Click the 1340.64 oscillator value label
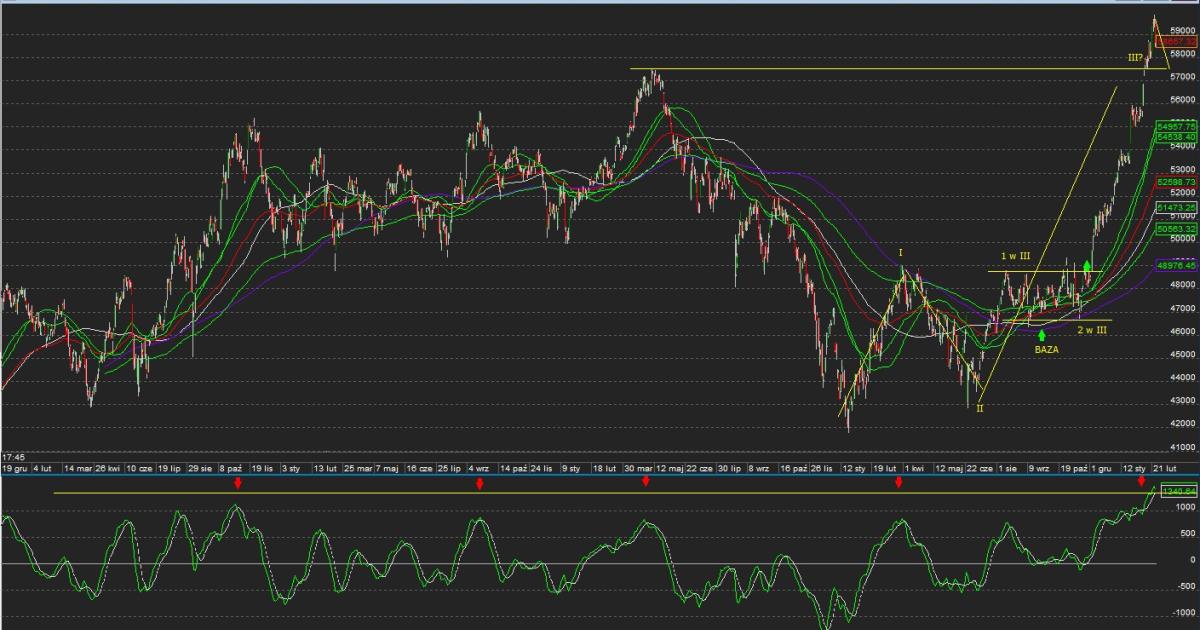The width and height of the screenshot is (1200, 630). click(x=1176, y=491)
